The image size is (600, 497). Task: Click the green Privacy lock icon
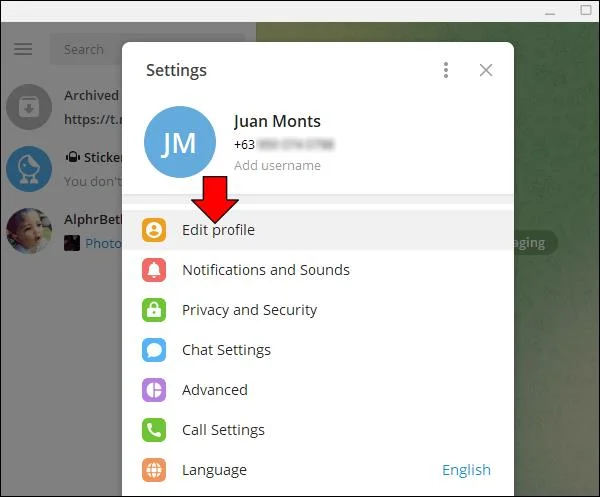[154, 310]
